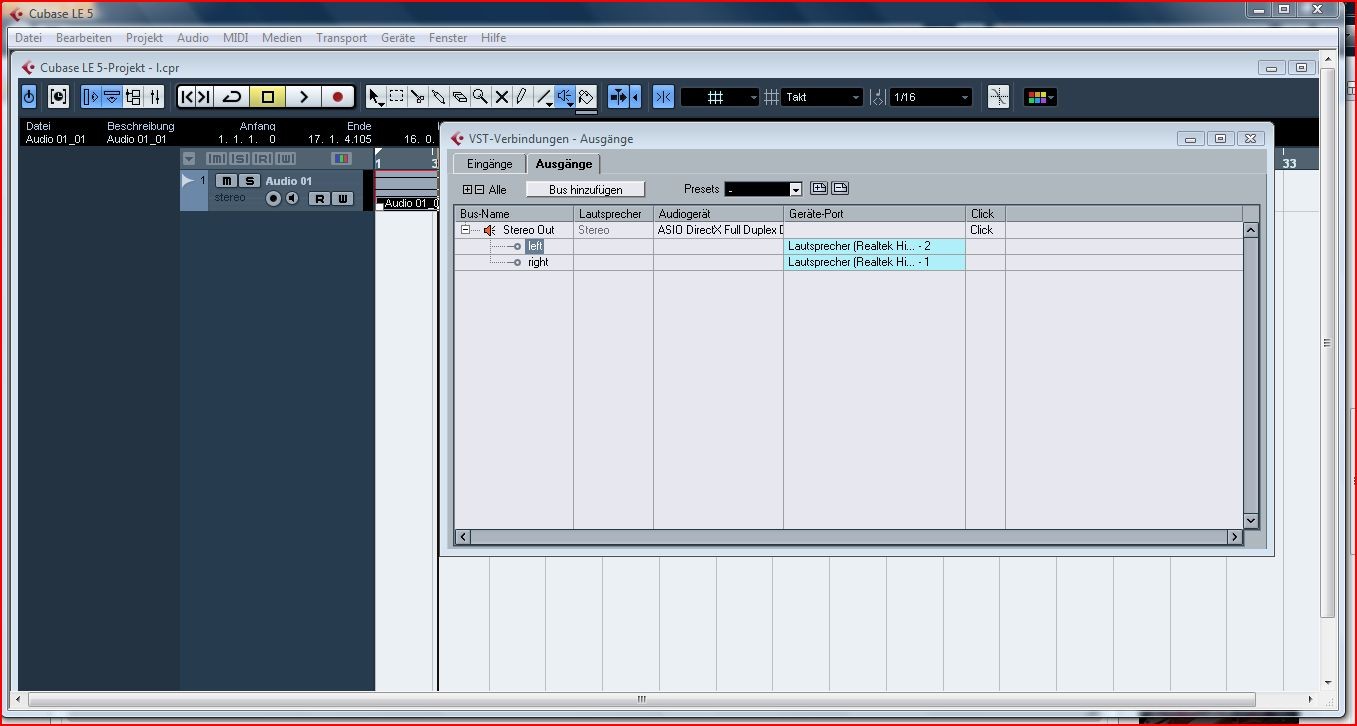Click the Play transport button

pyautogui.click(x=303, y=97)
